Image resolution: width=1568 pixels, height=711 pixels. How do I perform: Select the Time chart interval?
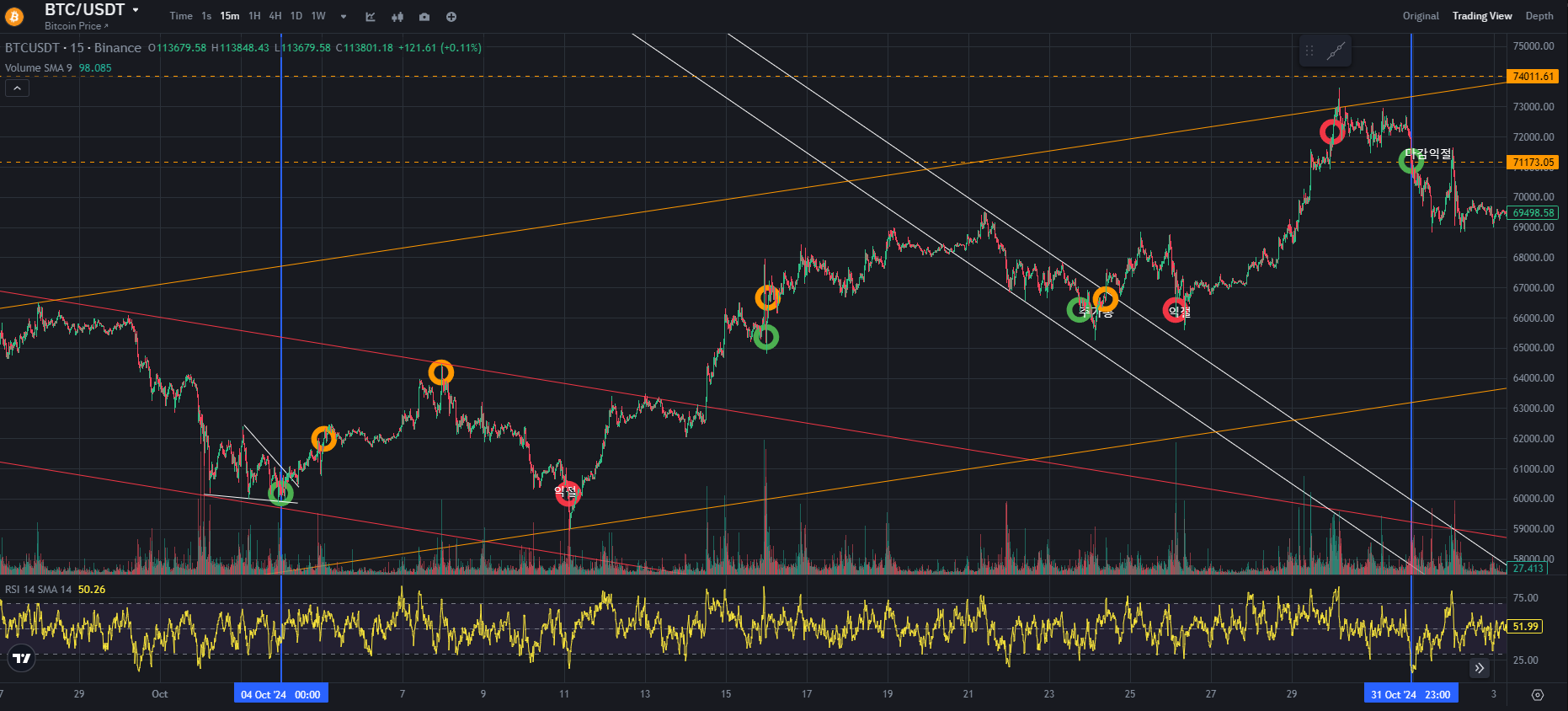coord(181,16)
